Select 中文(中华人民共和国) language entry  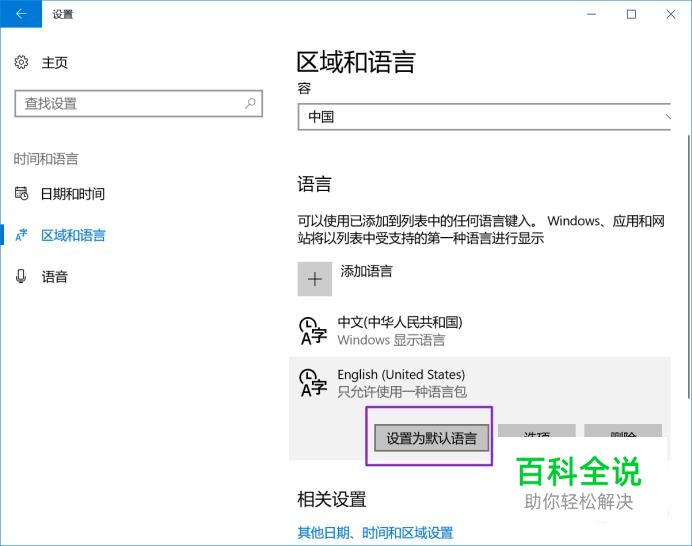[x=480, y=331]
